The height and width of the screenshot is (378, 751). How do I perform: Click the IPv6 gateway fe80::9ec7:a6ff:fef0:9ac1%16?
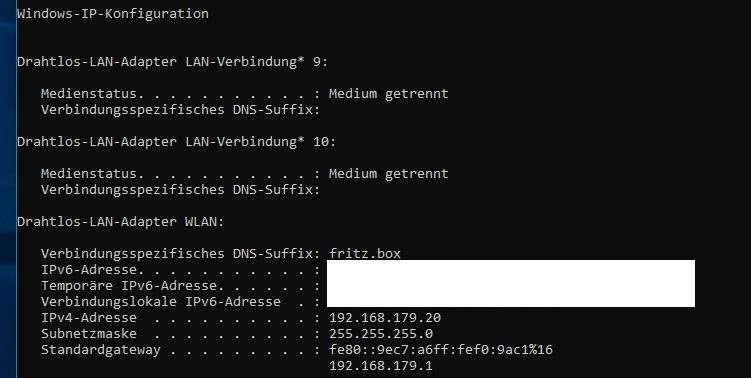point(441,350)
